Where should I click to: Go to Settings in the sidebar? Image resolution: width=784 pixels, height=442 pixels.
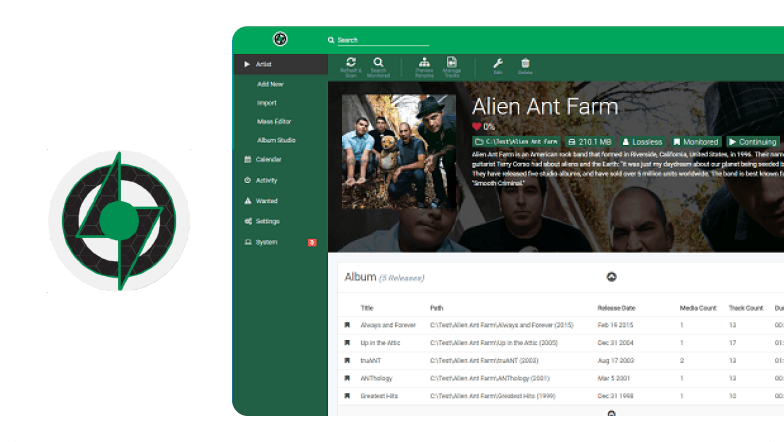(x=267, y=221)
